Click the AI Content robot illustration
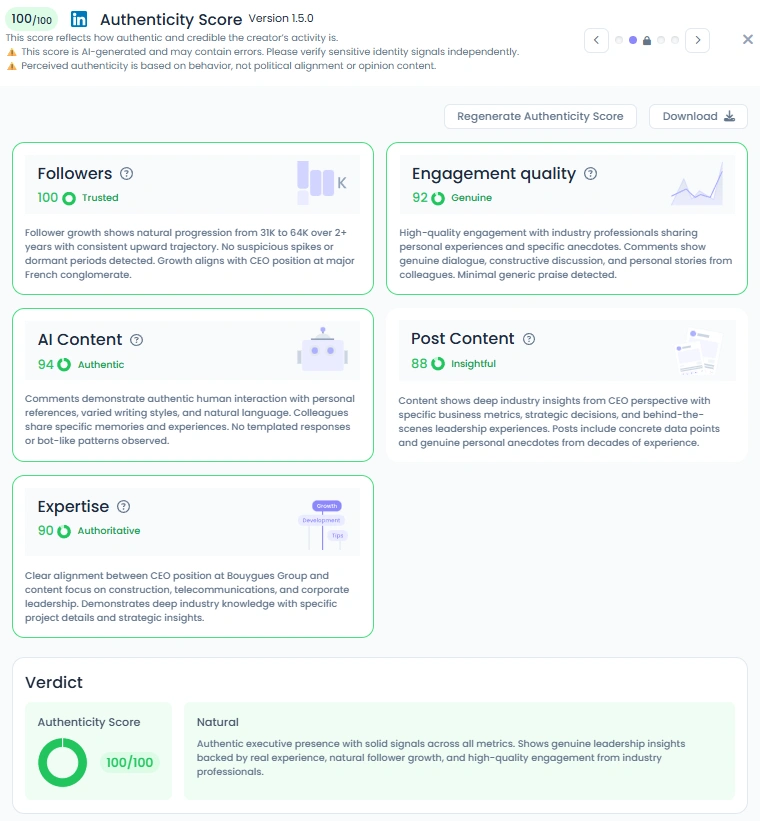The image size is (760, 821). point(323,349)
